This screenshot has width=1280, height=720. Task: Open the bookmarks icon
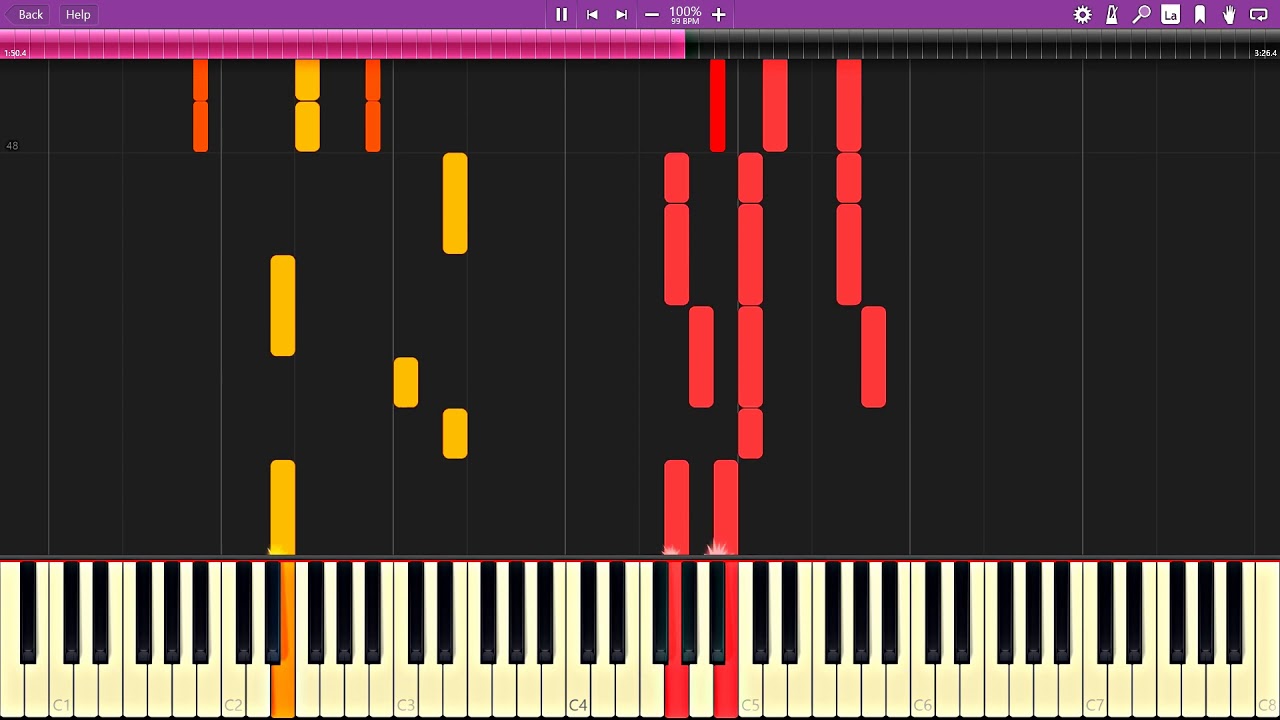coord(1200,14)
